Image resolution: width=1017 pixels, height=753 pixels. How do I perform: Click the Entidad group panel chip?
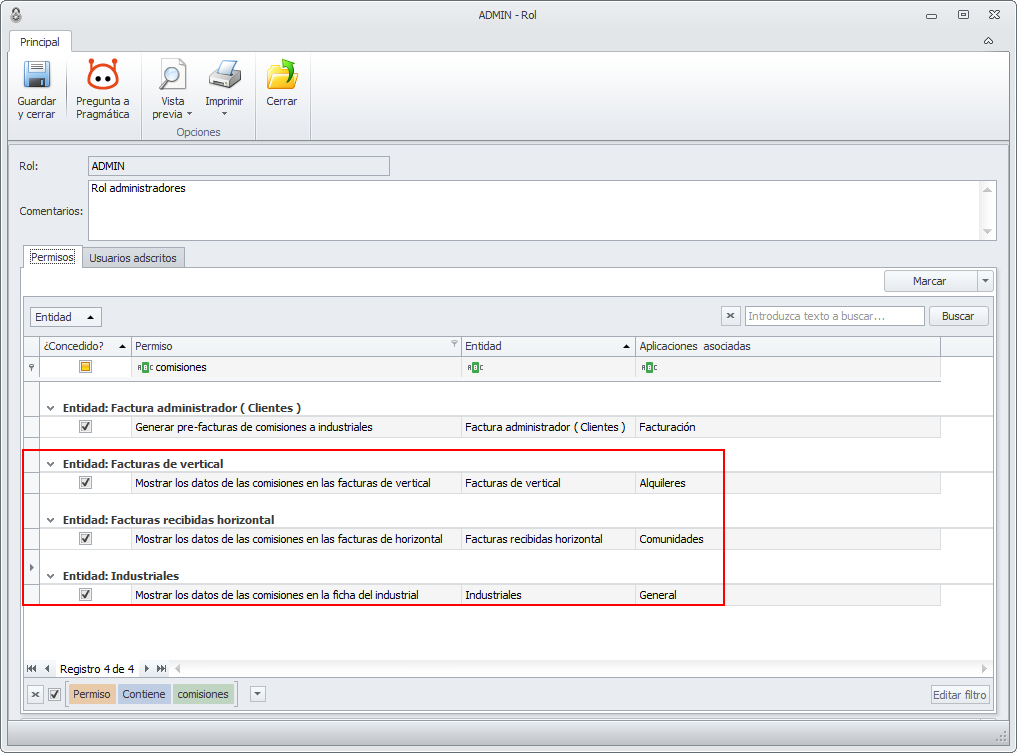point(66,317)
